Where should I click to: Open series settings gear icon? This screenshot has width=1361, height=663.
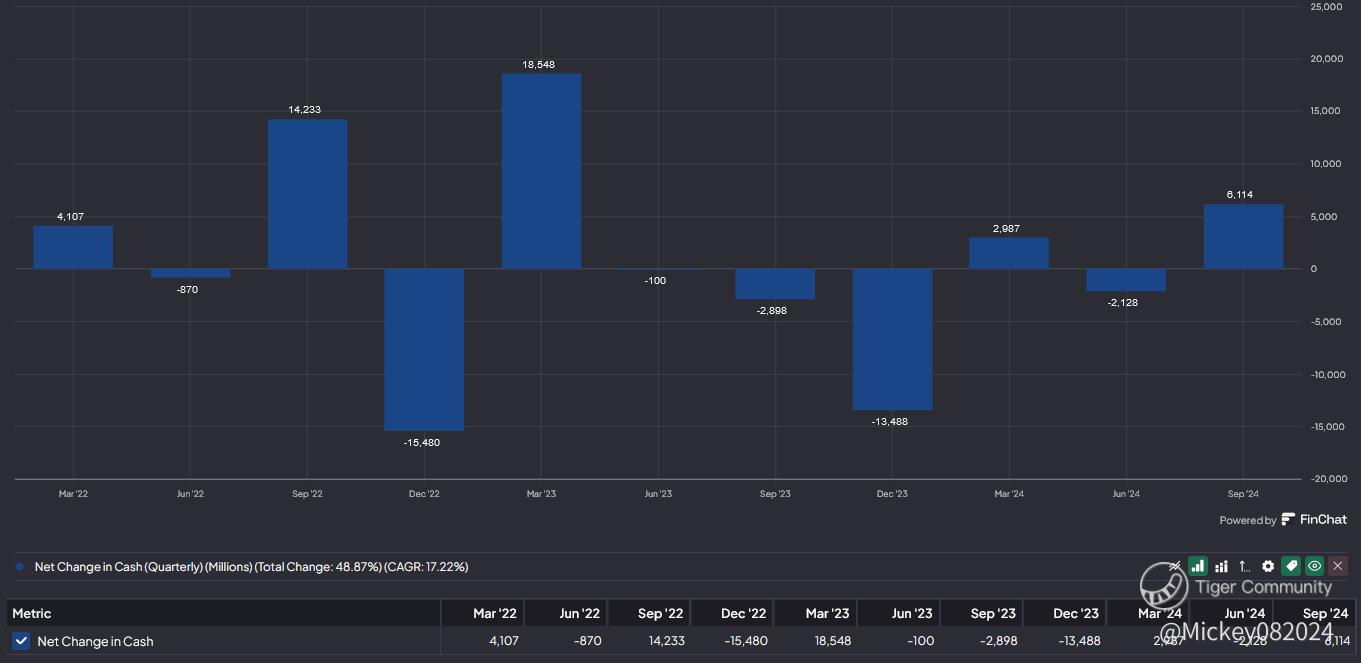point(1268,566)
